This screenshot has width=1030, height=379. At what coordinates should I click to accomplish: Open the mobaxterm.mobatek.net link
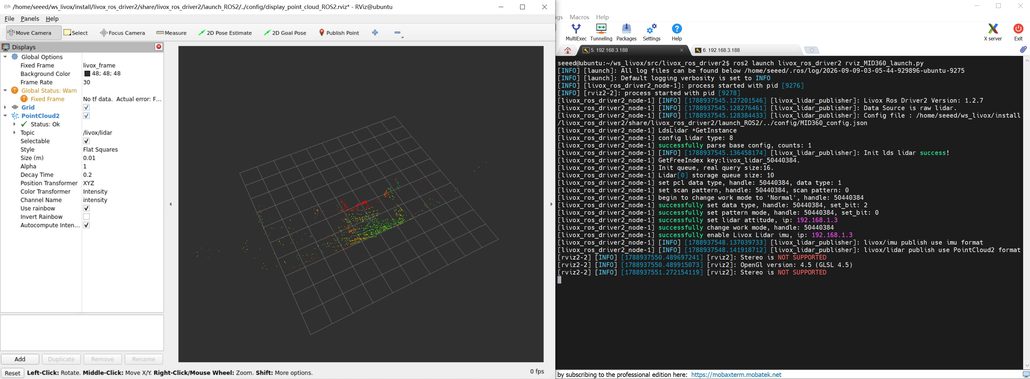click(x=736, y=374)
